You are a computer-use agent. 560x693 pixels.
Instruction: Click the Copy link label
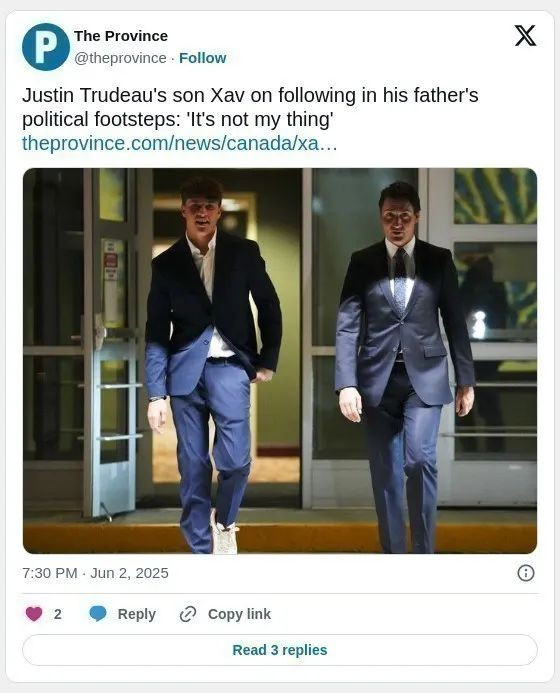(239, 614)
